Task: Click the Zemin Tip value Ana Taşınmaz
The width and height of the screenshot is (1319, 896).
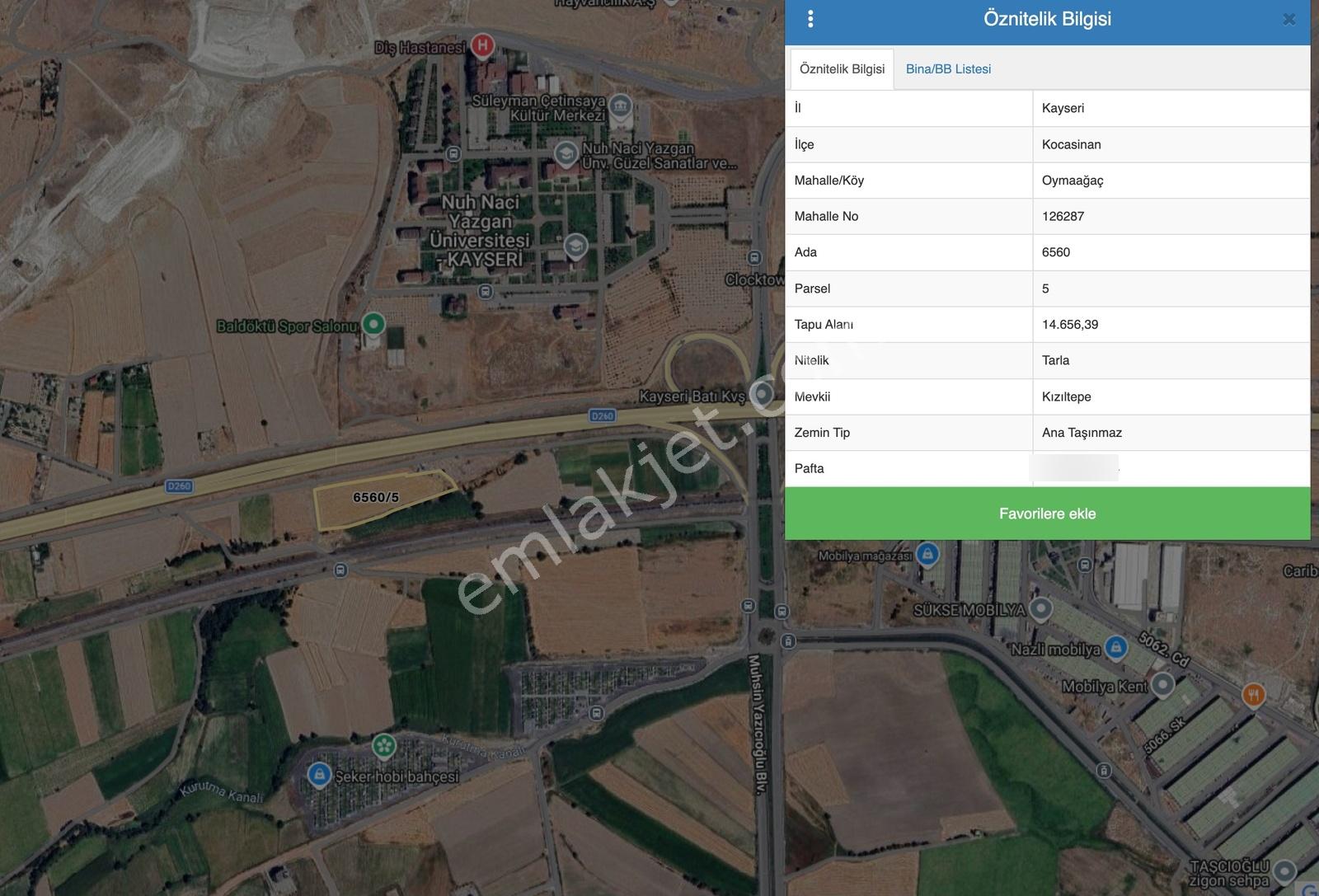Action: point(1082,433)
